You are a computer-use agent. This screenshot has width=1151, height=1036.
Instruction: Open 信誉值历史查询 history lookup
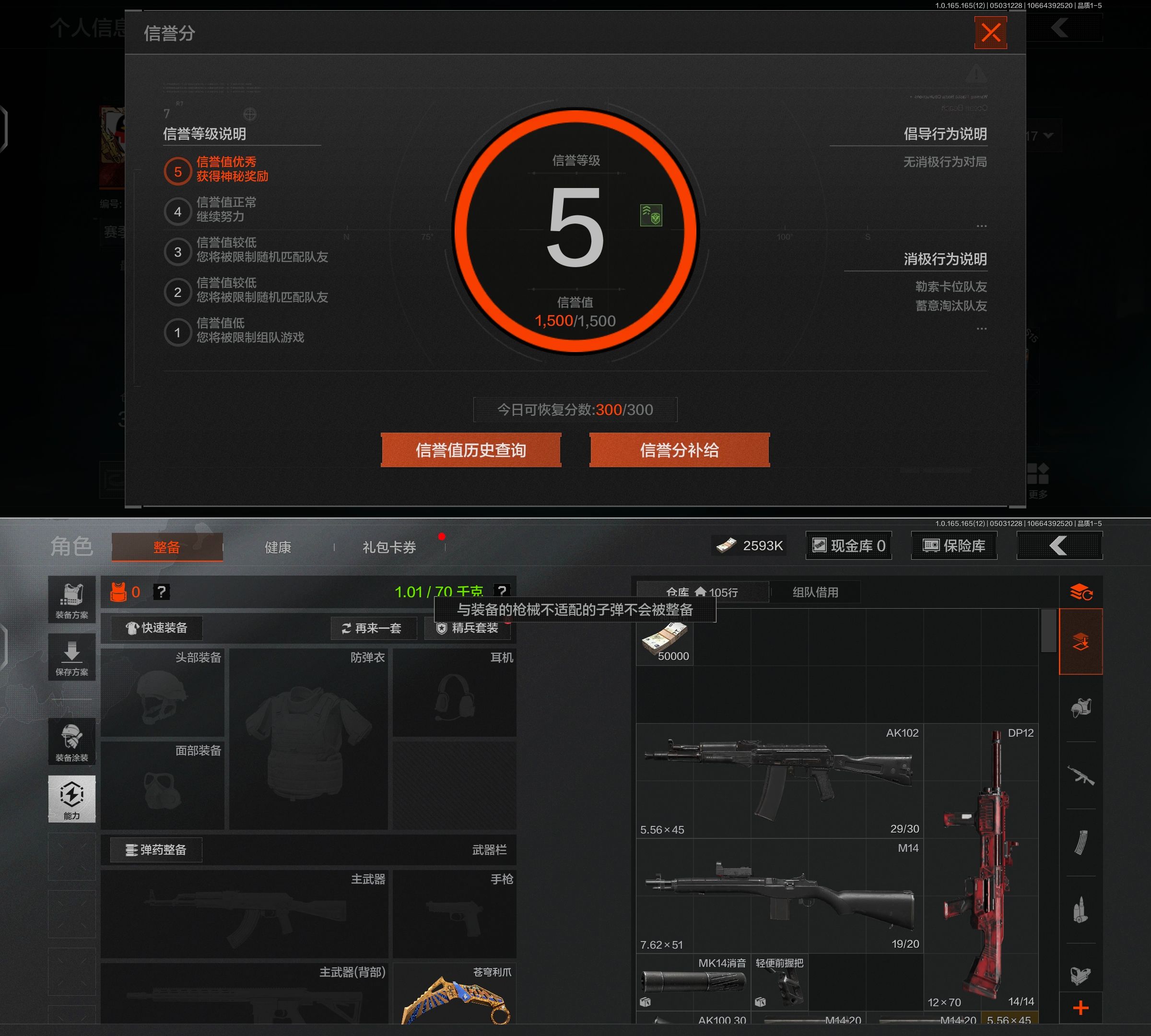pos(471,450)
